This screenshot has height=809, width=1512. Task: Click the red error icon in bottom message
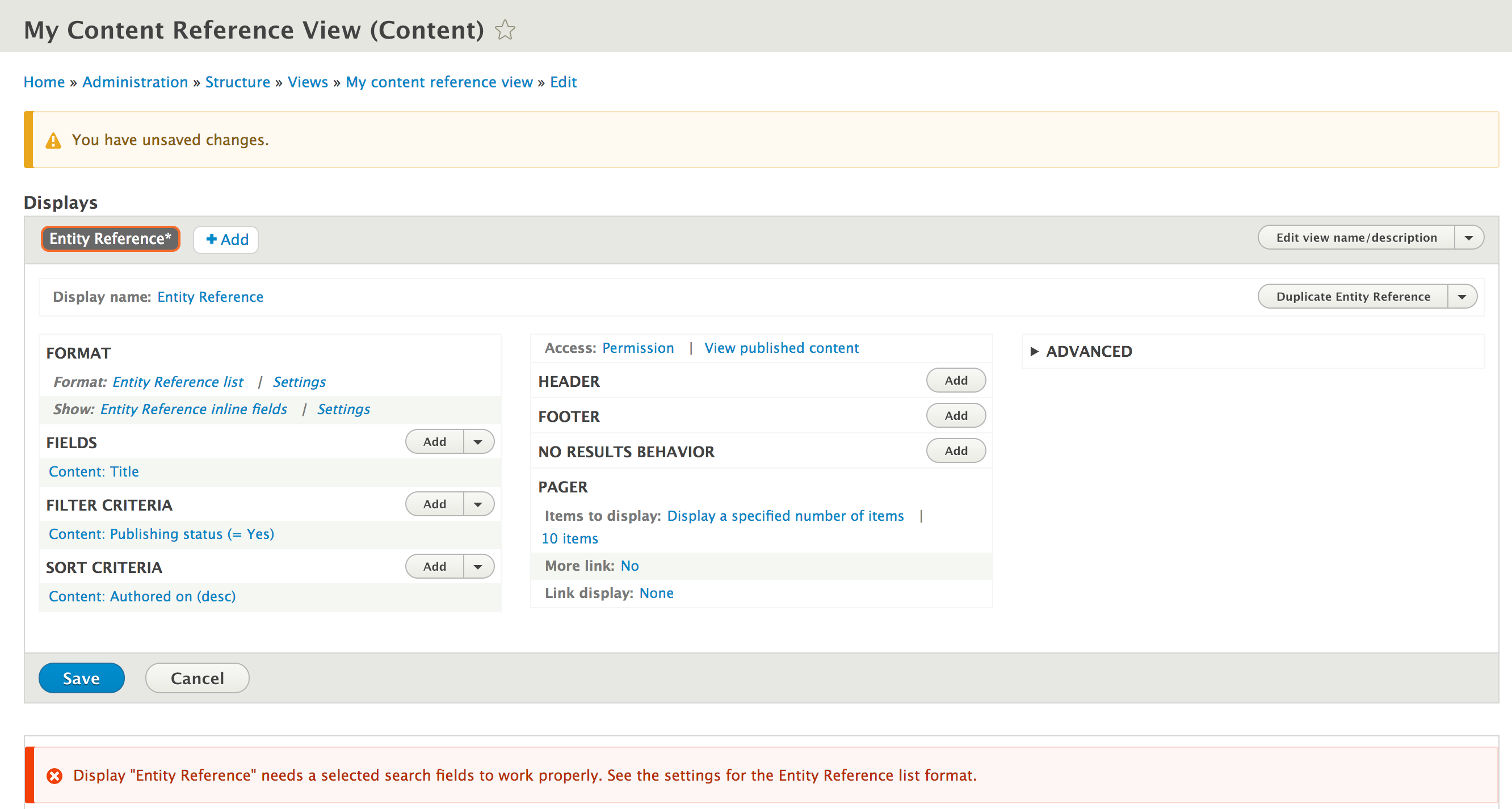tap(54, 776)
